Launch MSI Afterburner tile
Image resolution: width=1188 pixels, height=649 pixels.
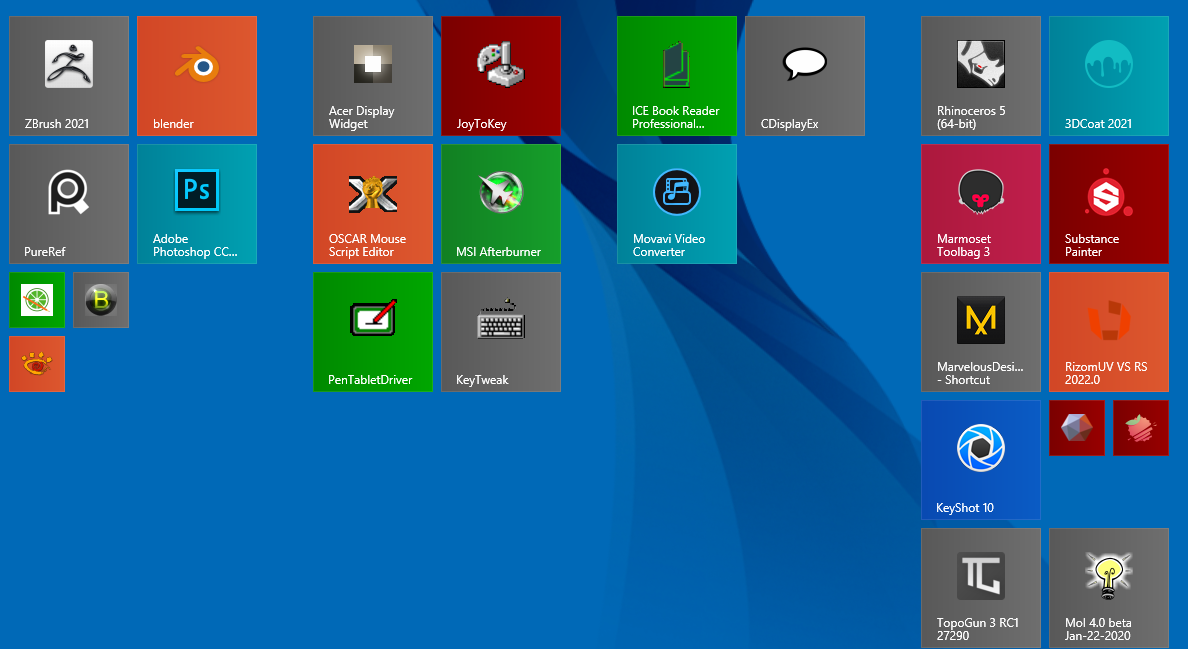coord(501,204)
